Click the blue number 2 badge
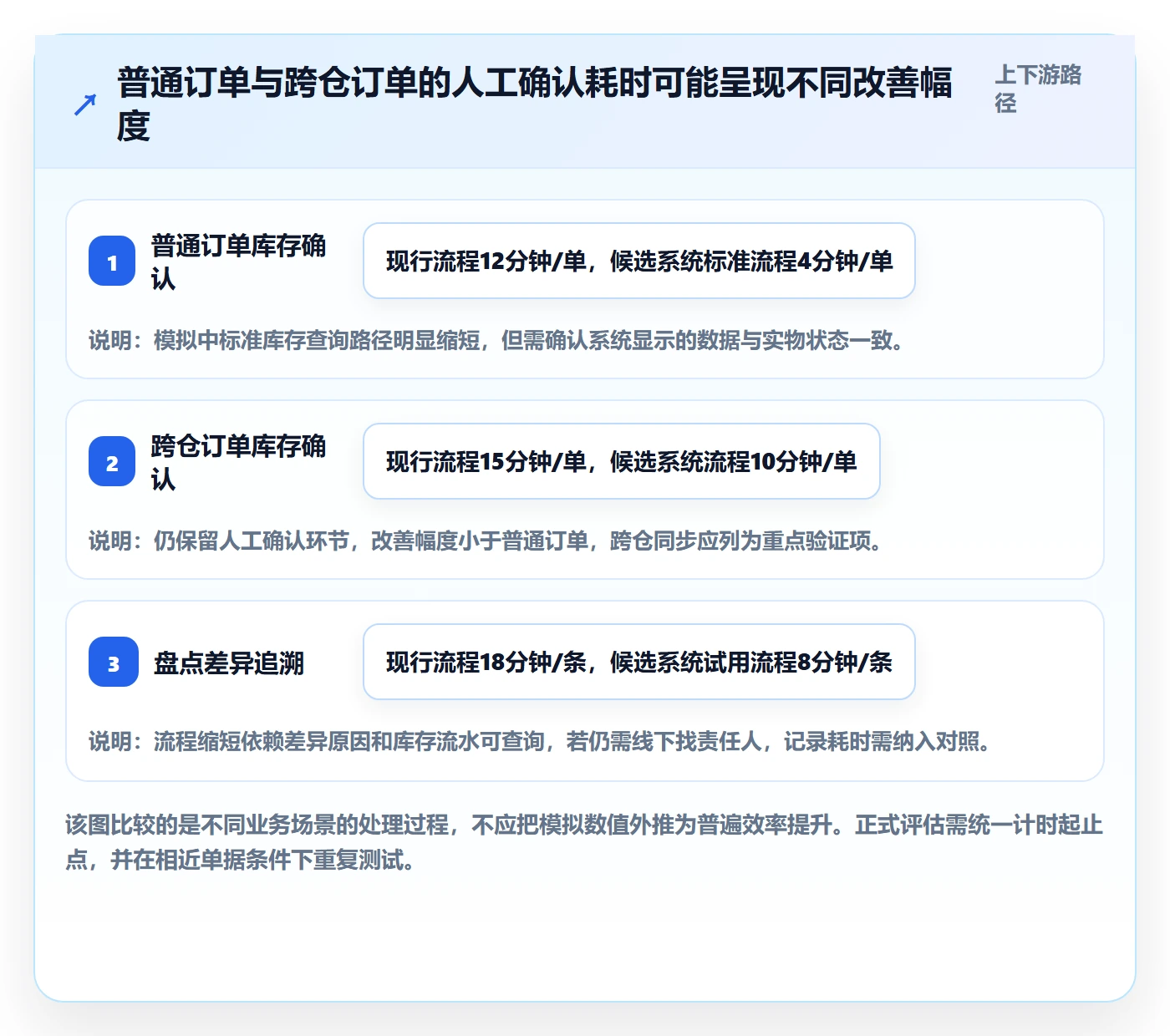 tap(112, 462)
